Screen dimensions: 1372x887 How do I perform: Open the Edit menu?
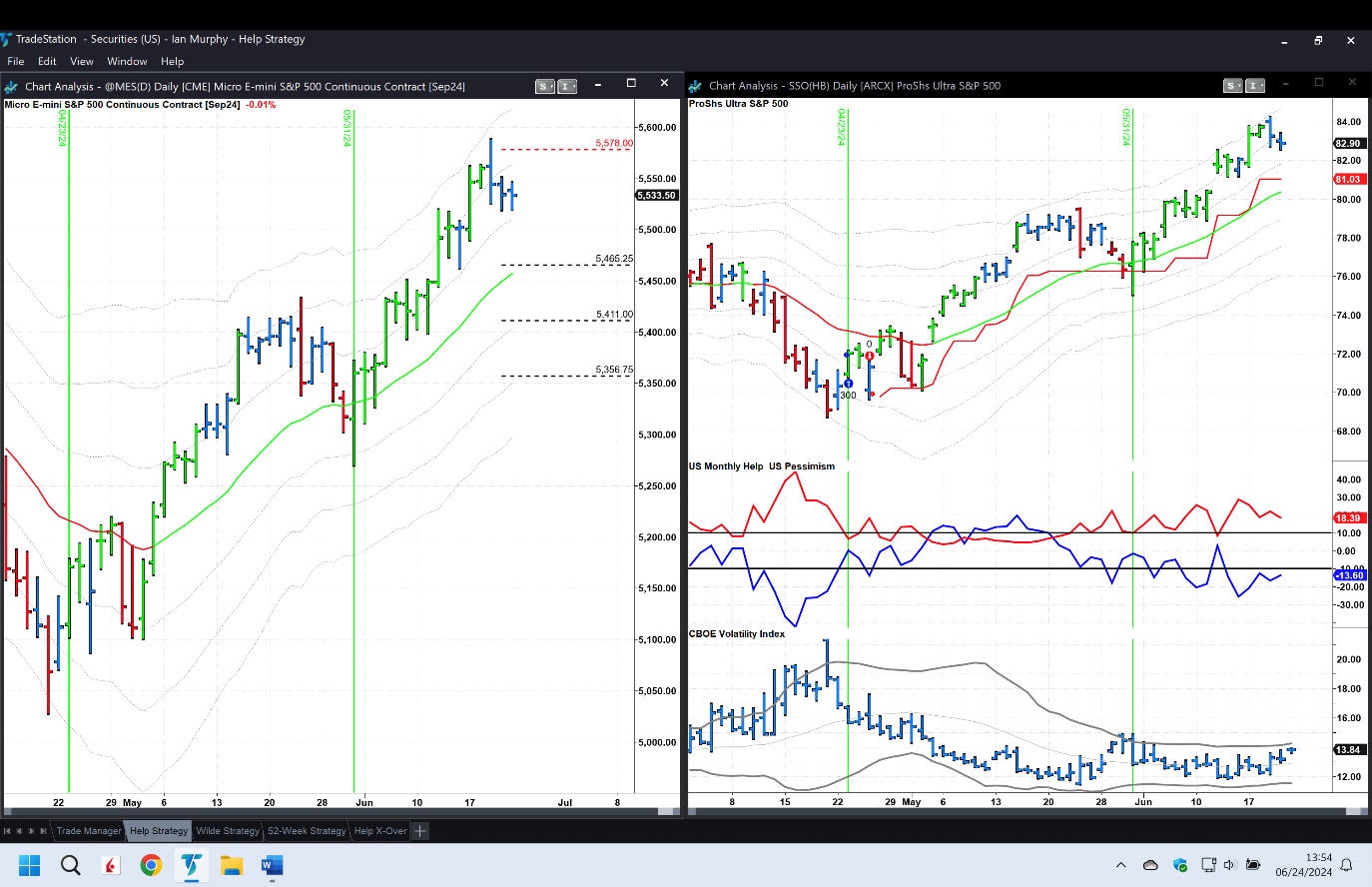pos(47,61)
